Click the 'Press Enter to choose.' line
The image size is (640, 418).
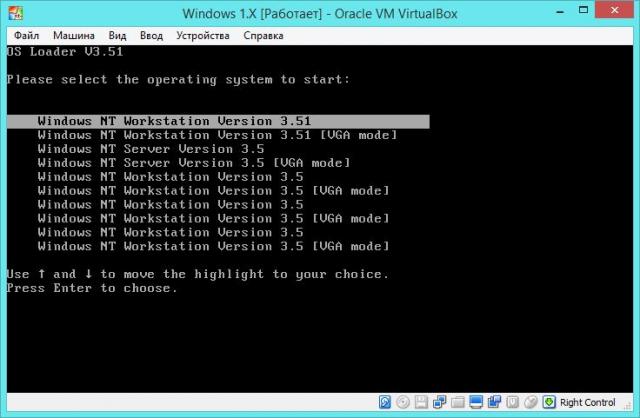click(92, 288)
